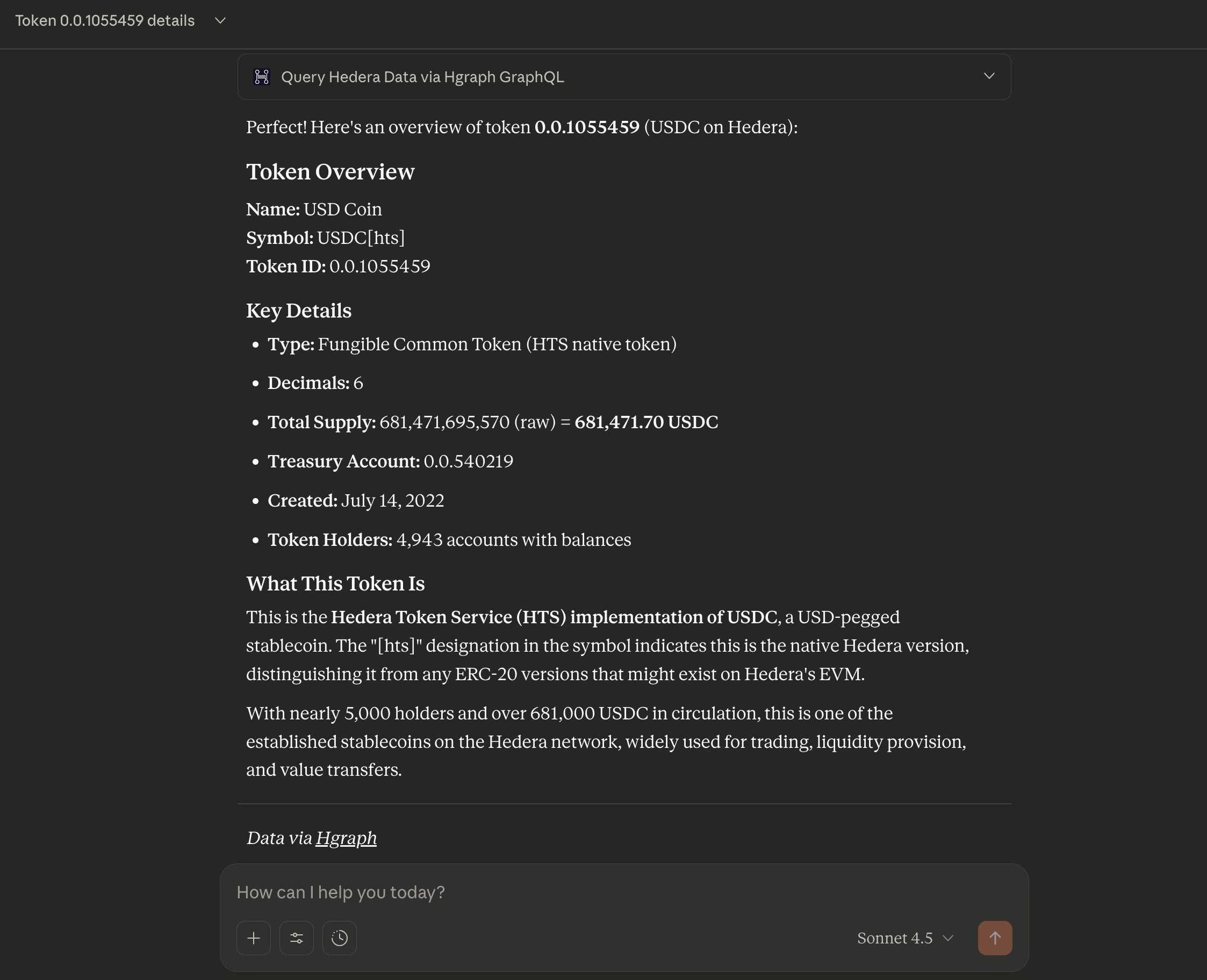Click the Data via Hgraph attribution link
The height and width of the screenshot is (980, 1207).
[346, 838]
